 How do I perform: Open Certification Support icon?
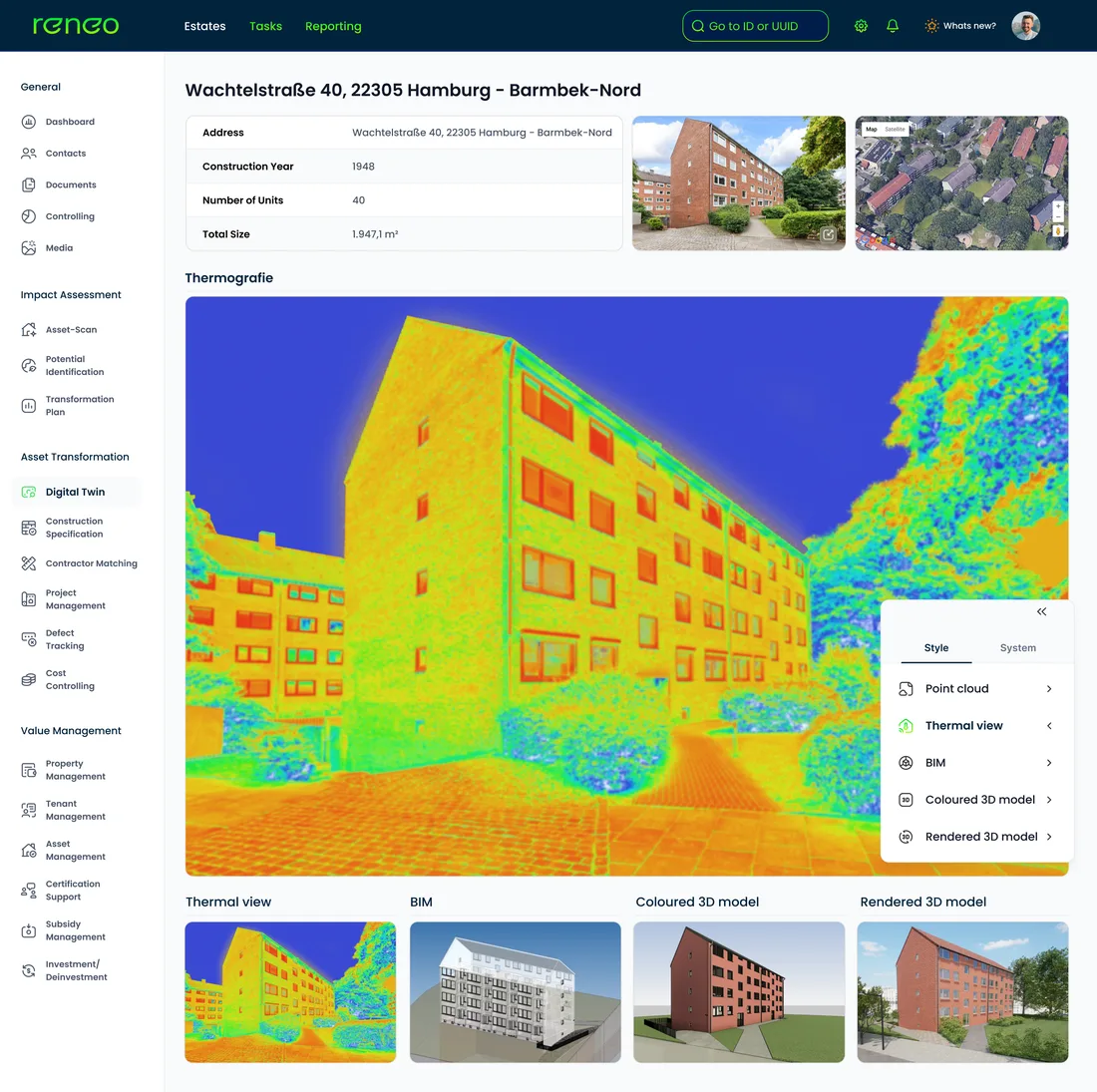[x=29, y=891]
